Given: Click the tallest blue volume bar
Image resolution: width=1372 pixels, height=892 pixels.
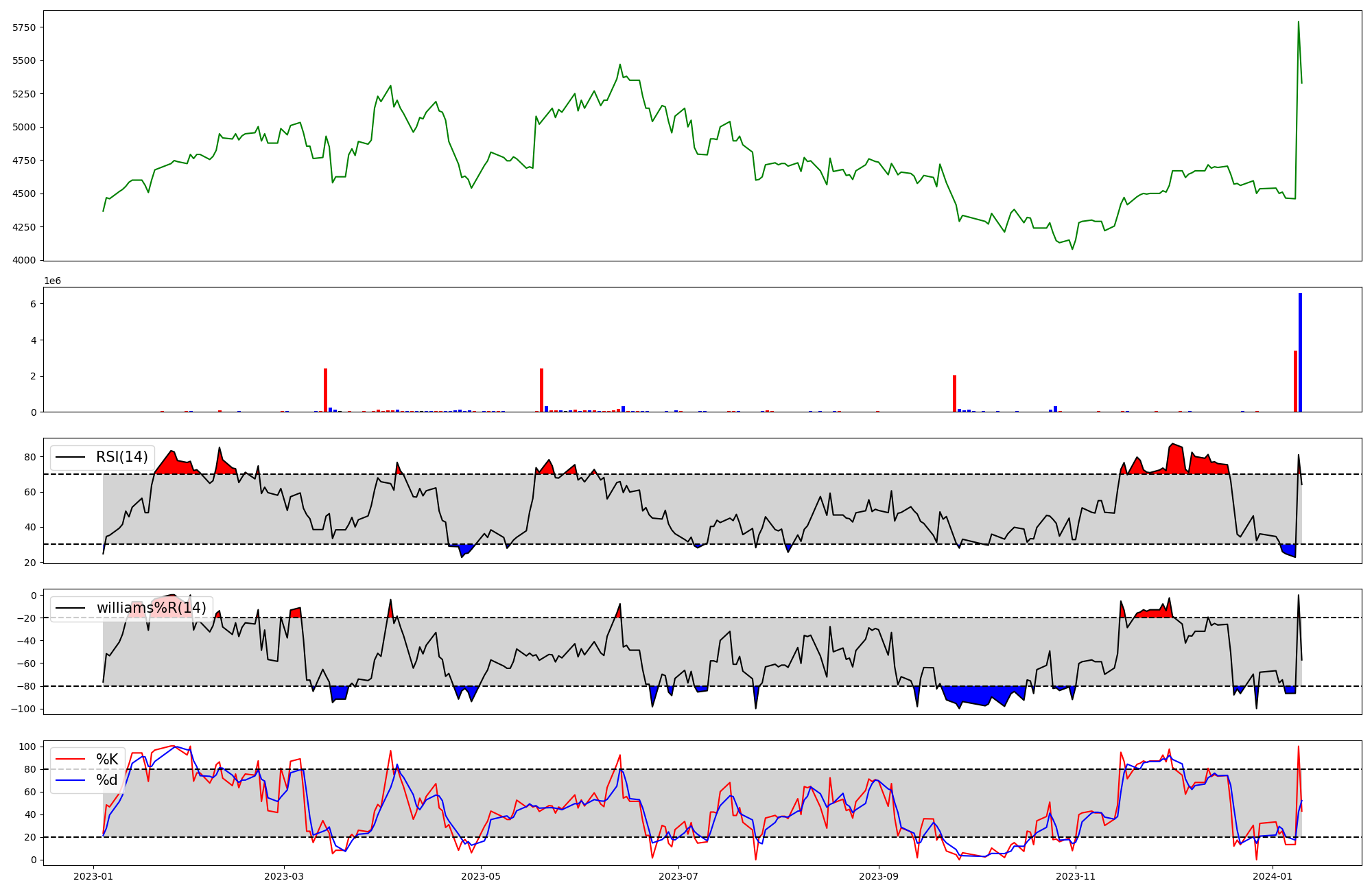Looking at the screenshot, I should click(1300, 353).
